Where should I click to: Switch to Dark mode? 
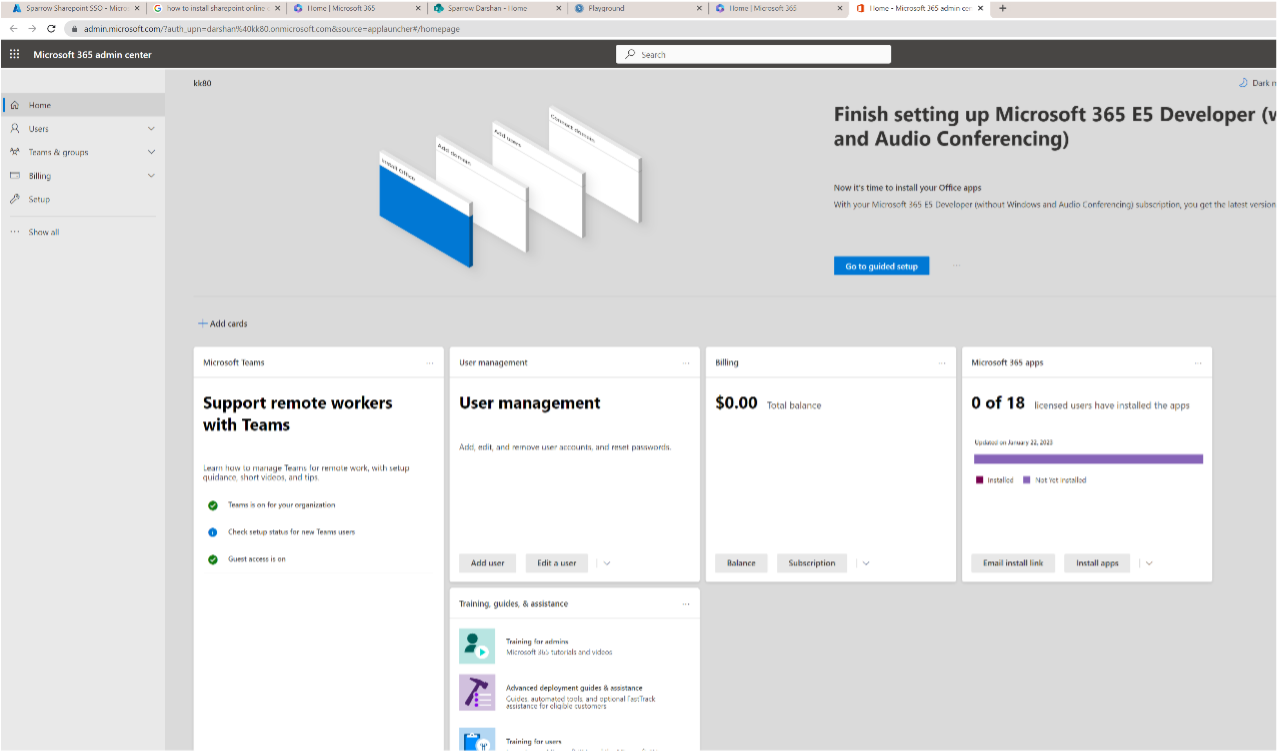[x=1258, y=82]
